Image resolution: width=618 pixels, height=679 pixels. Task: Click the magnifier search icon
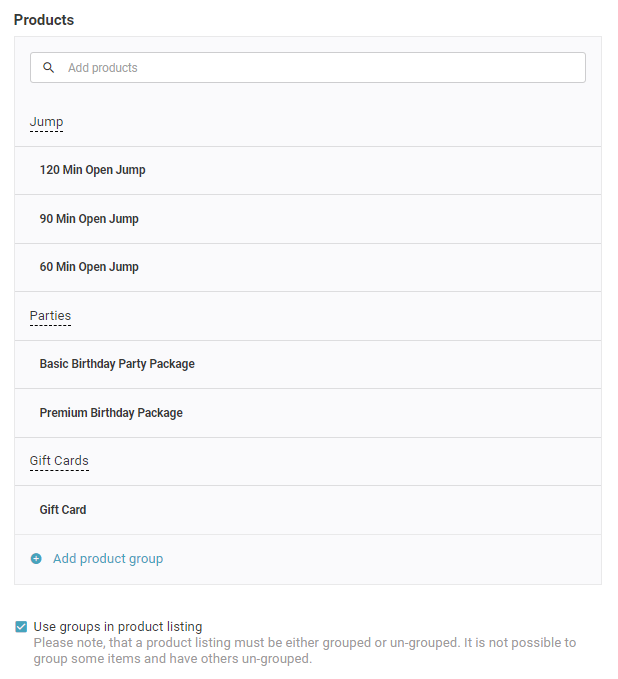(x=48, y=68)
